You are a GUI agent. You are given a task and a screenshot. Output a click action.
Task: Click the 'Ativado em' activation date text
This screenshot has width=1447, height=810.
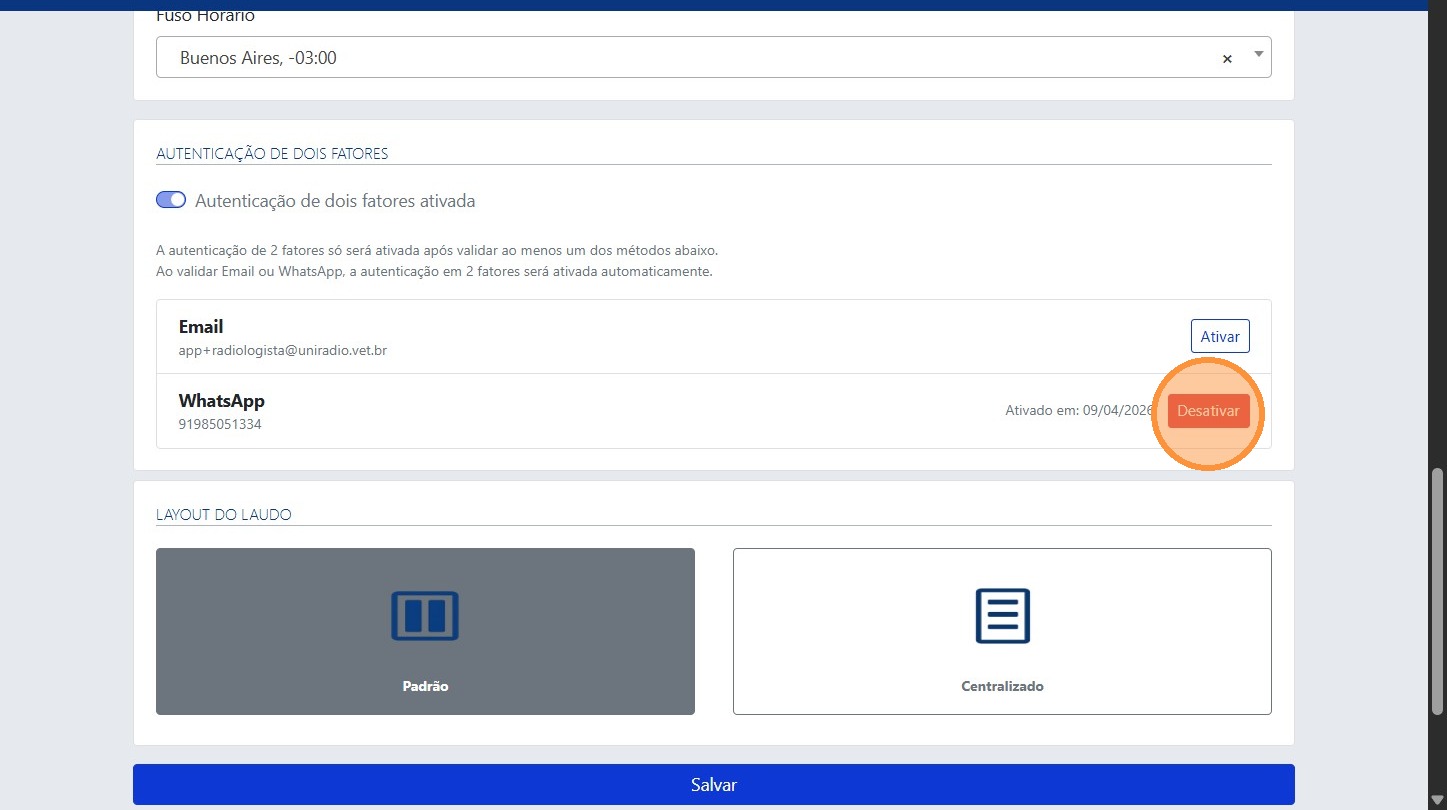1078,411
